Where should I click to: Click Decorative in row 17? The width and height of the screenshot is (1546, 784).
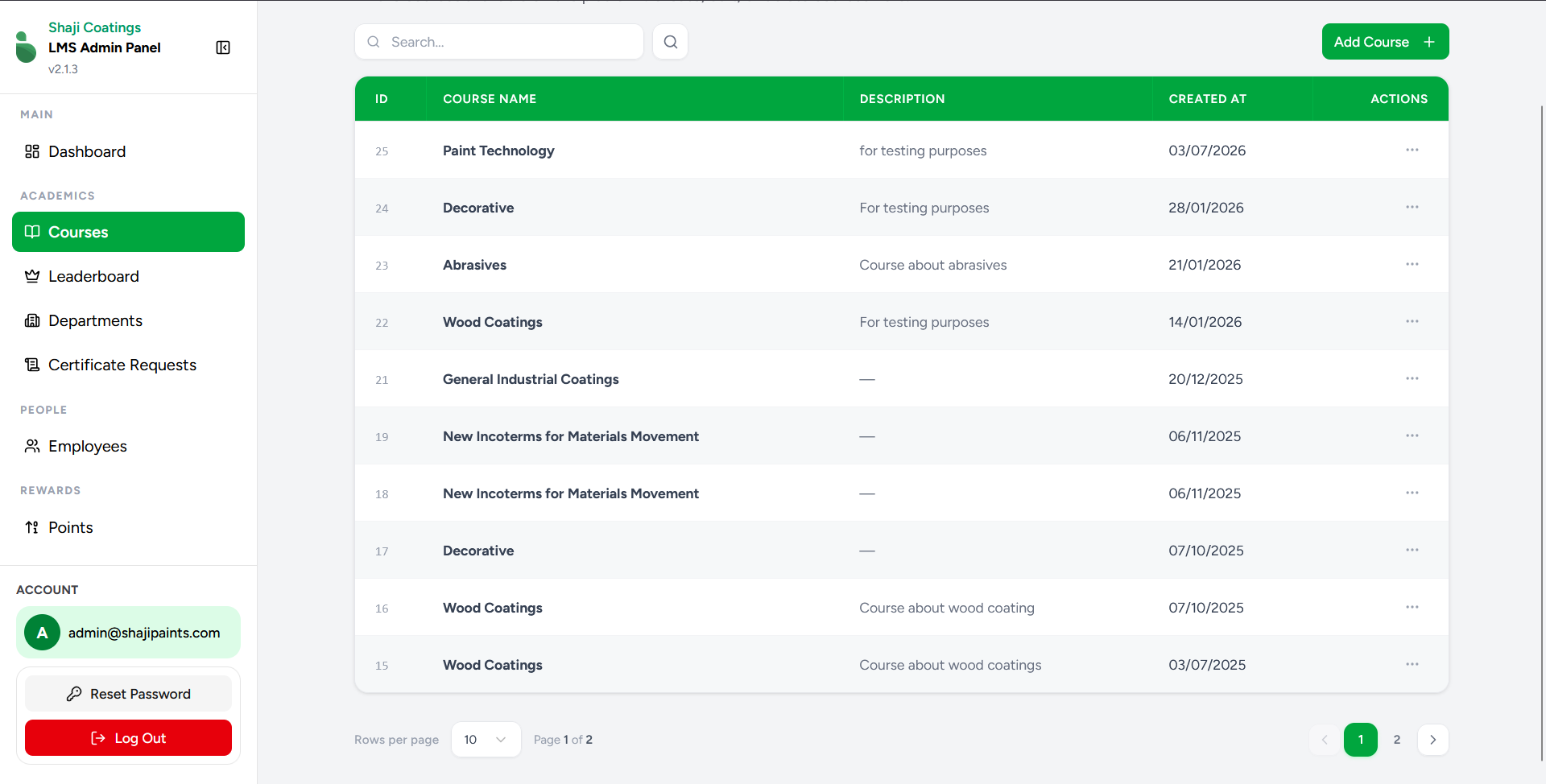click(x=478, y=551)
